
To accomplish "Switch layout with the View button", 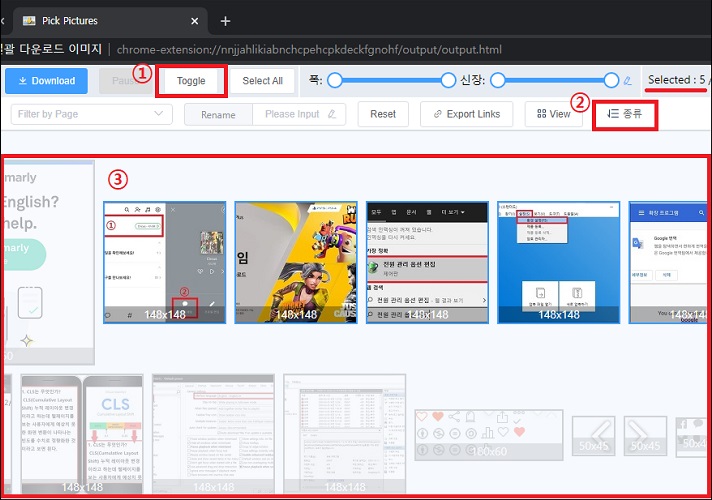I will (554, 114).
